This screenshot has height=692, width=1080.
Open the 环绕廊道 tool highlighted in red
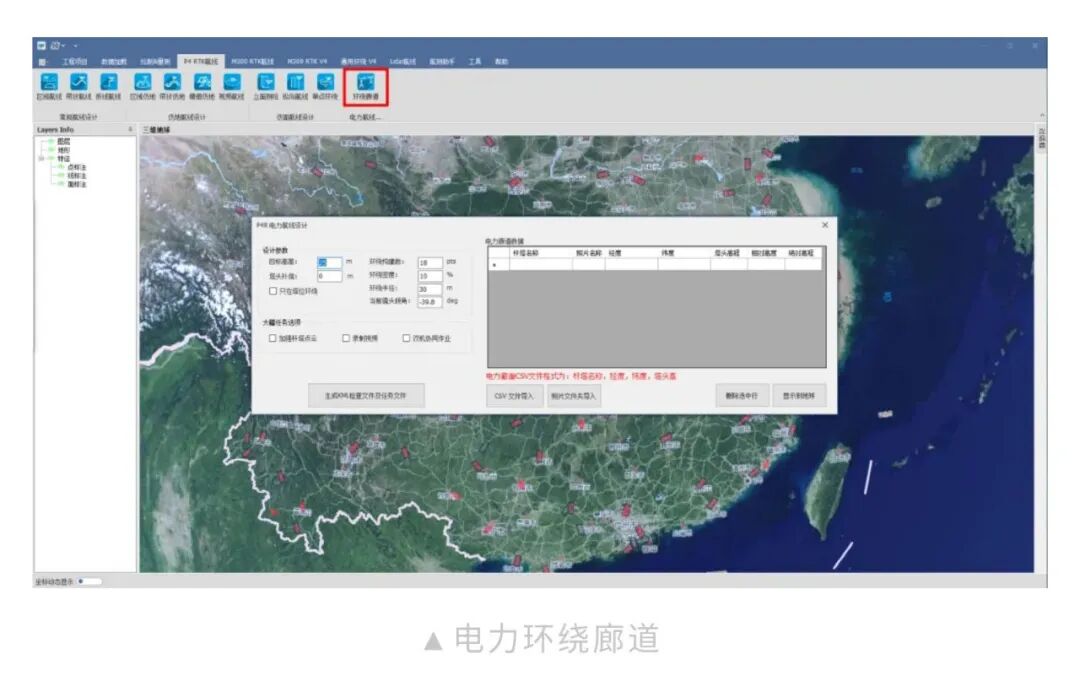coord(366,87)
